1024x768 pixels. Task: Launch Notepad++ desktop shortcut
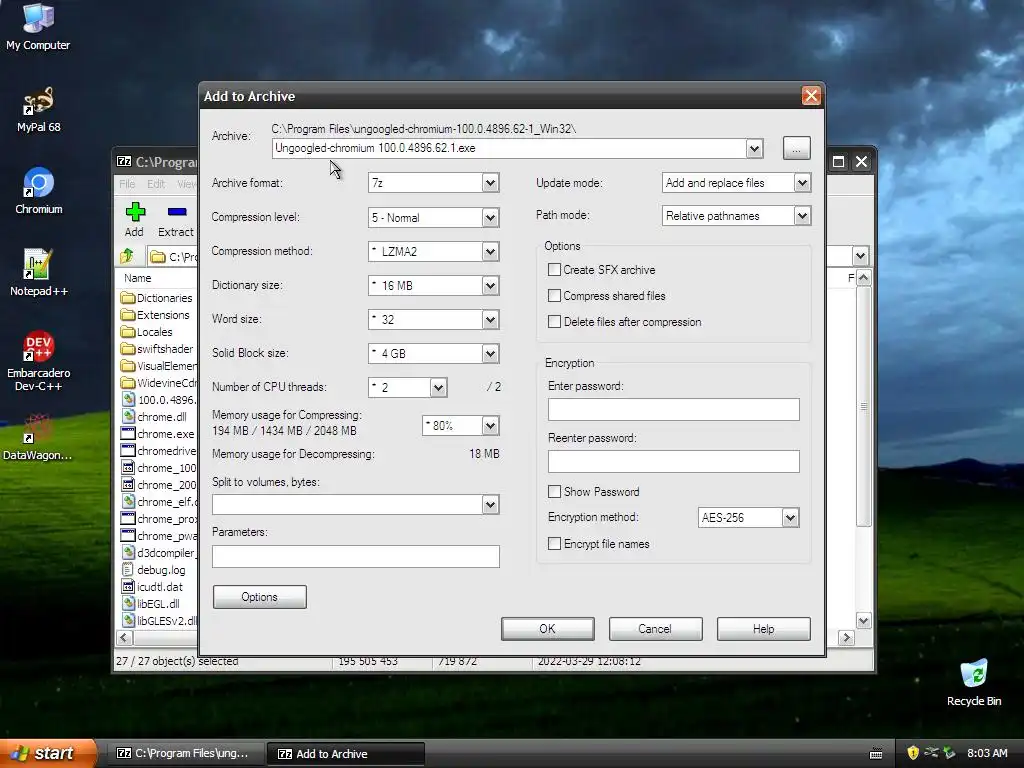point(38,272)
